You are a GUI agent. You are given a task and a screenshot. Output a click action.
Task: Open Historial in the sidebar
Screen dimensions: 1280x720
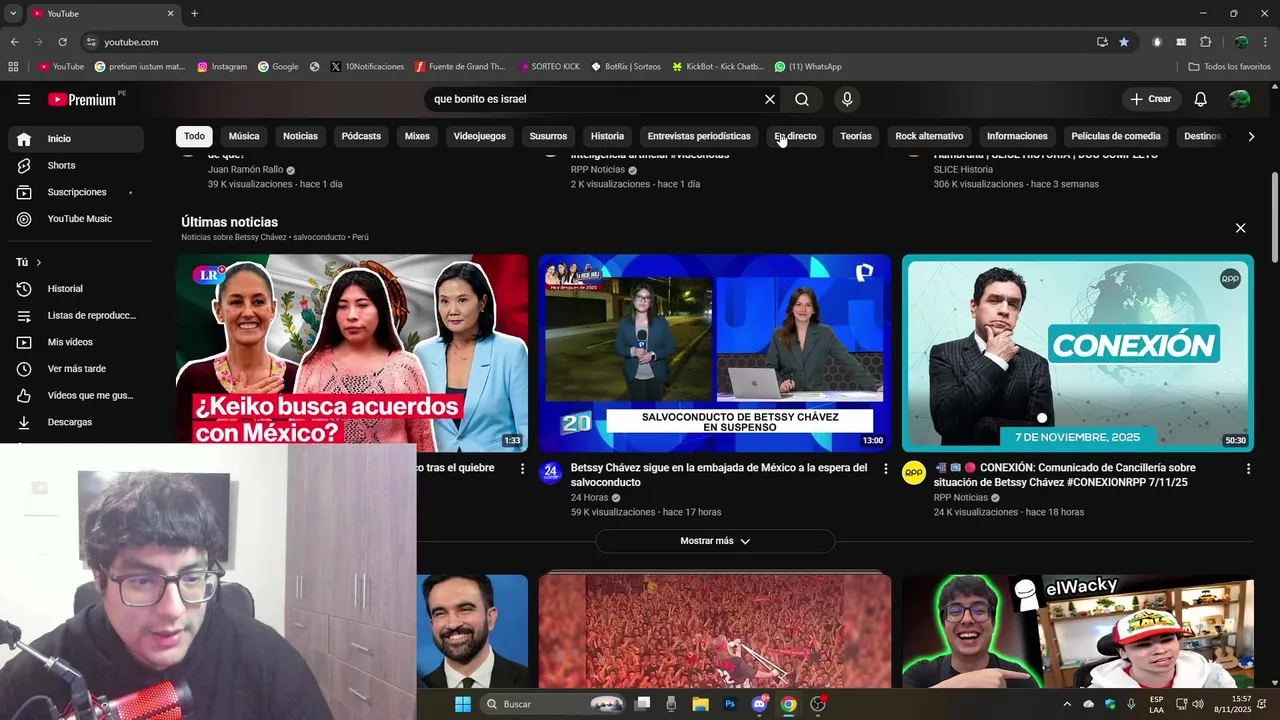pyautogui.click(x=76, y=289)
